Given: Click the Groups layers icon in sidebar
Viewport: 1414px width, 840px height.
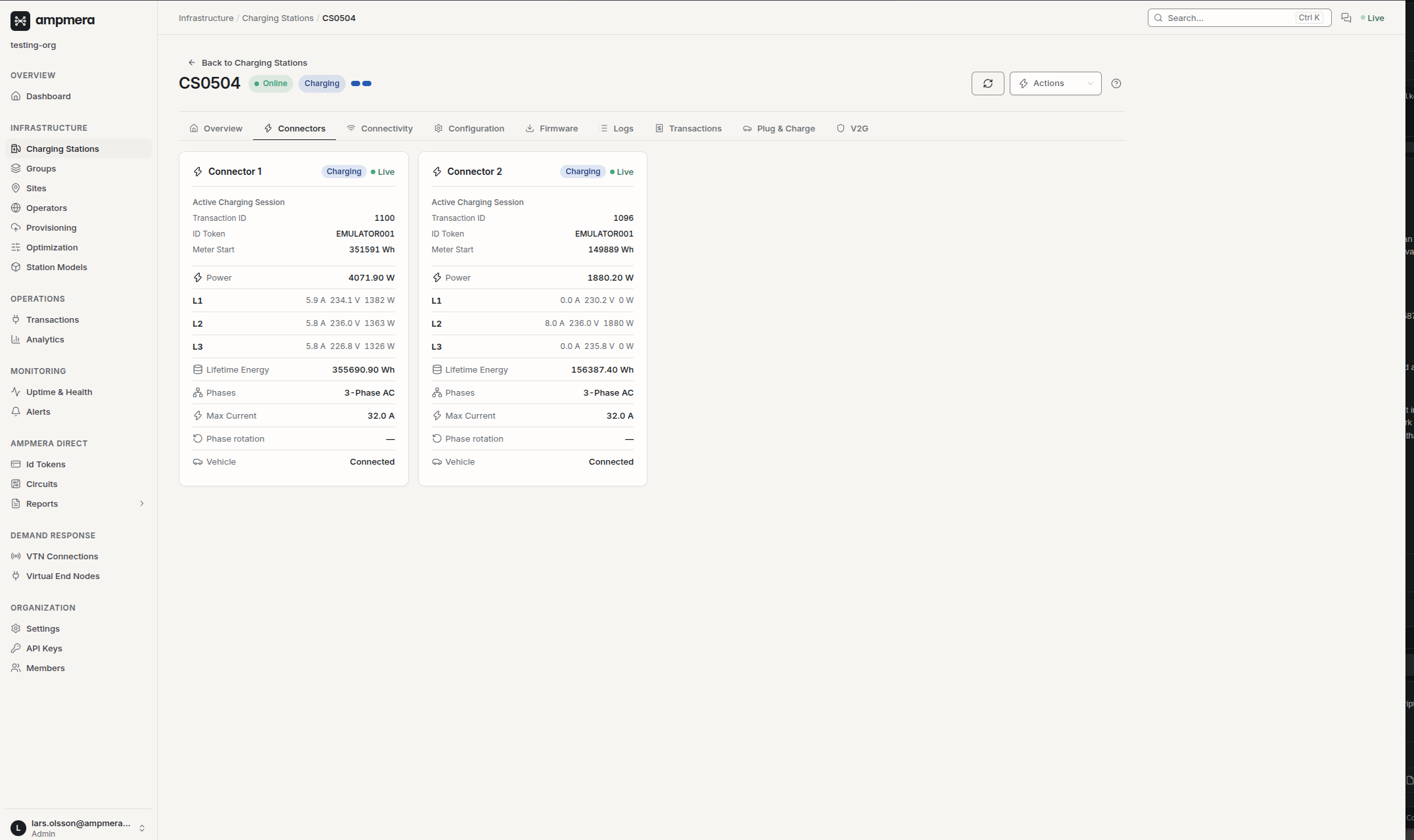Looking at the screenshot, I should (16, 168).
